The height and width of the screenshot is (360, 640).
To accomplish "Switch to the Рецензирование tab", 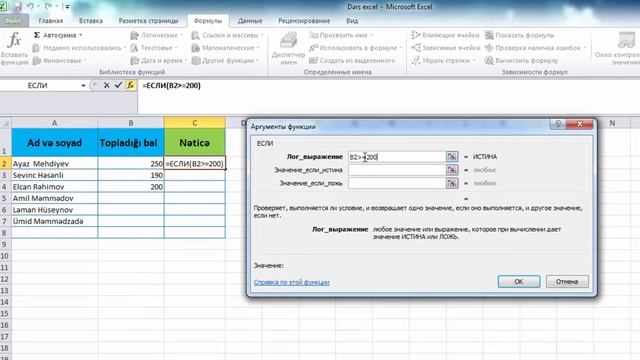I will point(304,20).
